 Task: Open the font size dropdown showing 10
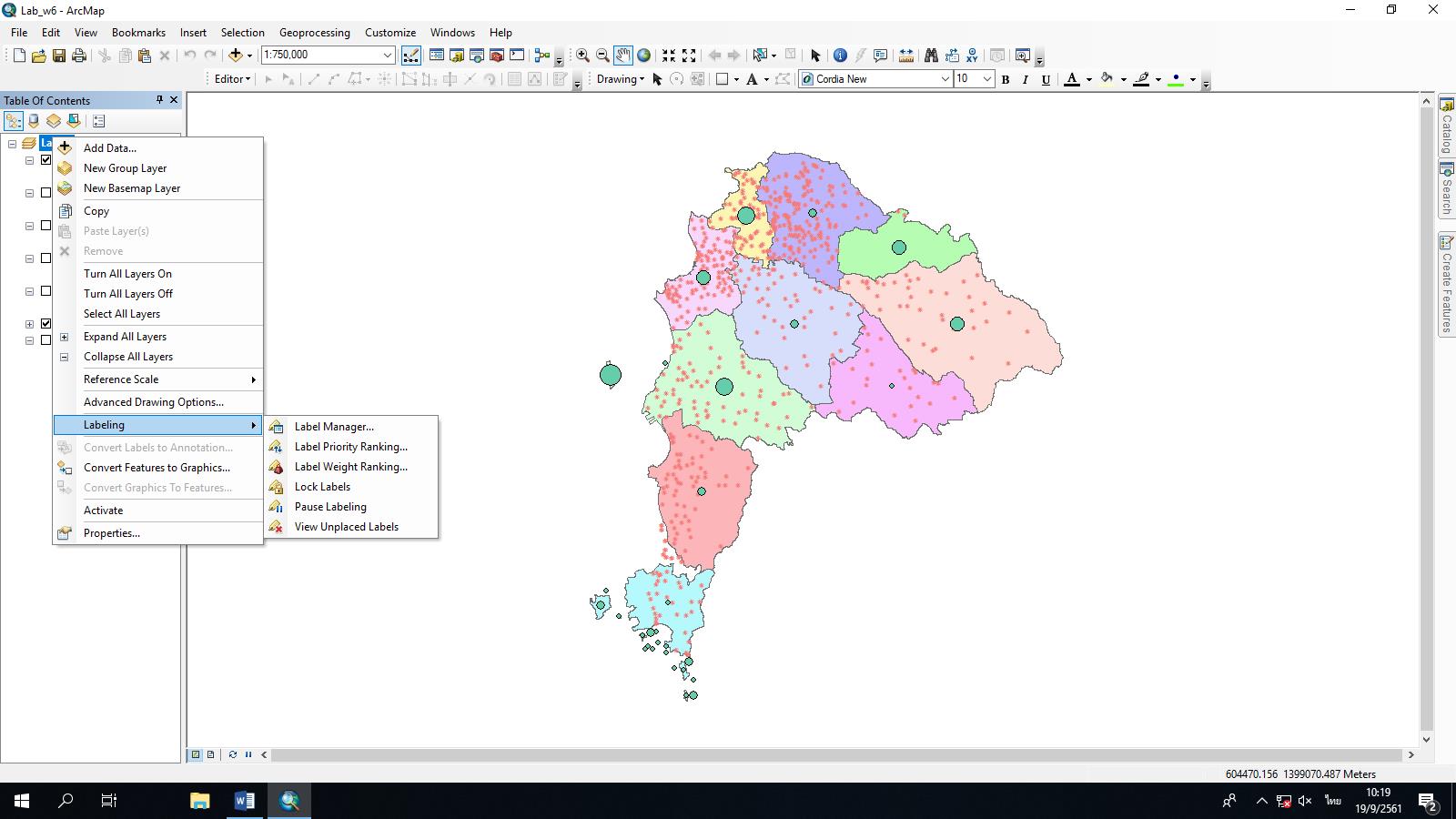point(986,79)
